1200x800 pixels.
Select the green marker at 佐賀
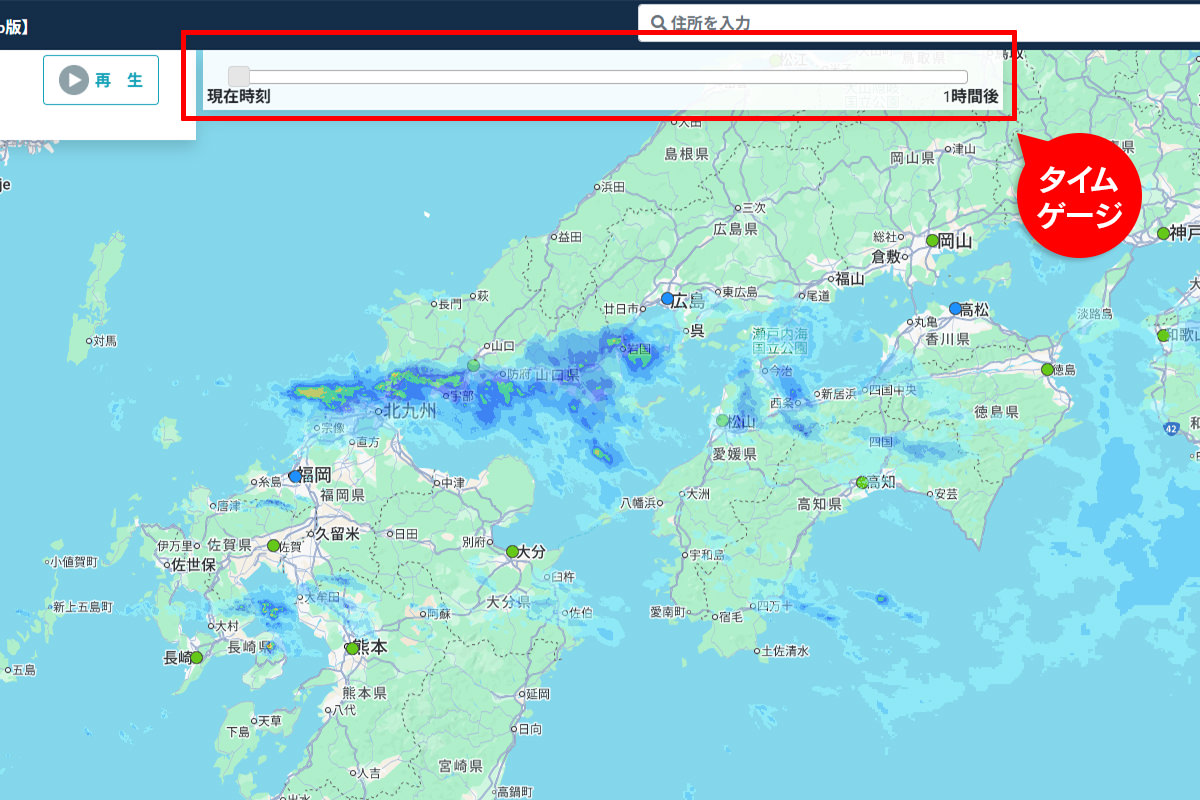273,546
